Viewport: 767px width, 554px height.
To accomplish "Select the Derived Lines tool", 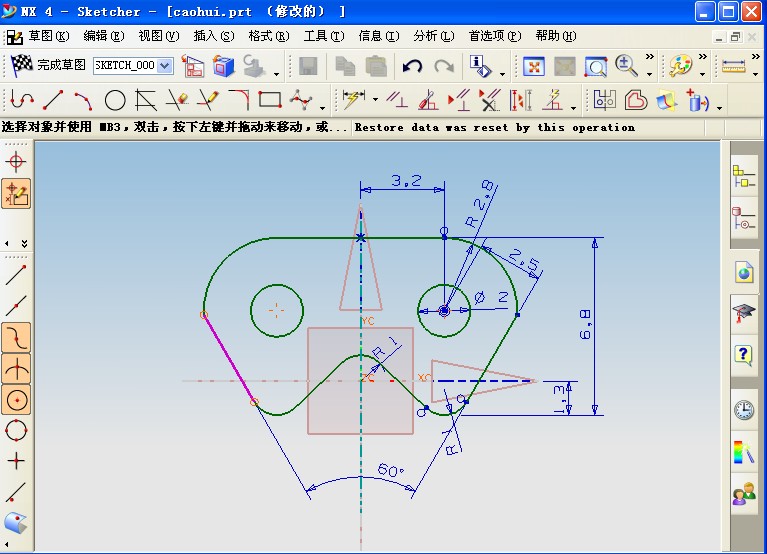I will point(146,100).
